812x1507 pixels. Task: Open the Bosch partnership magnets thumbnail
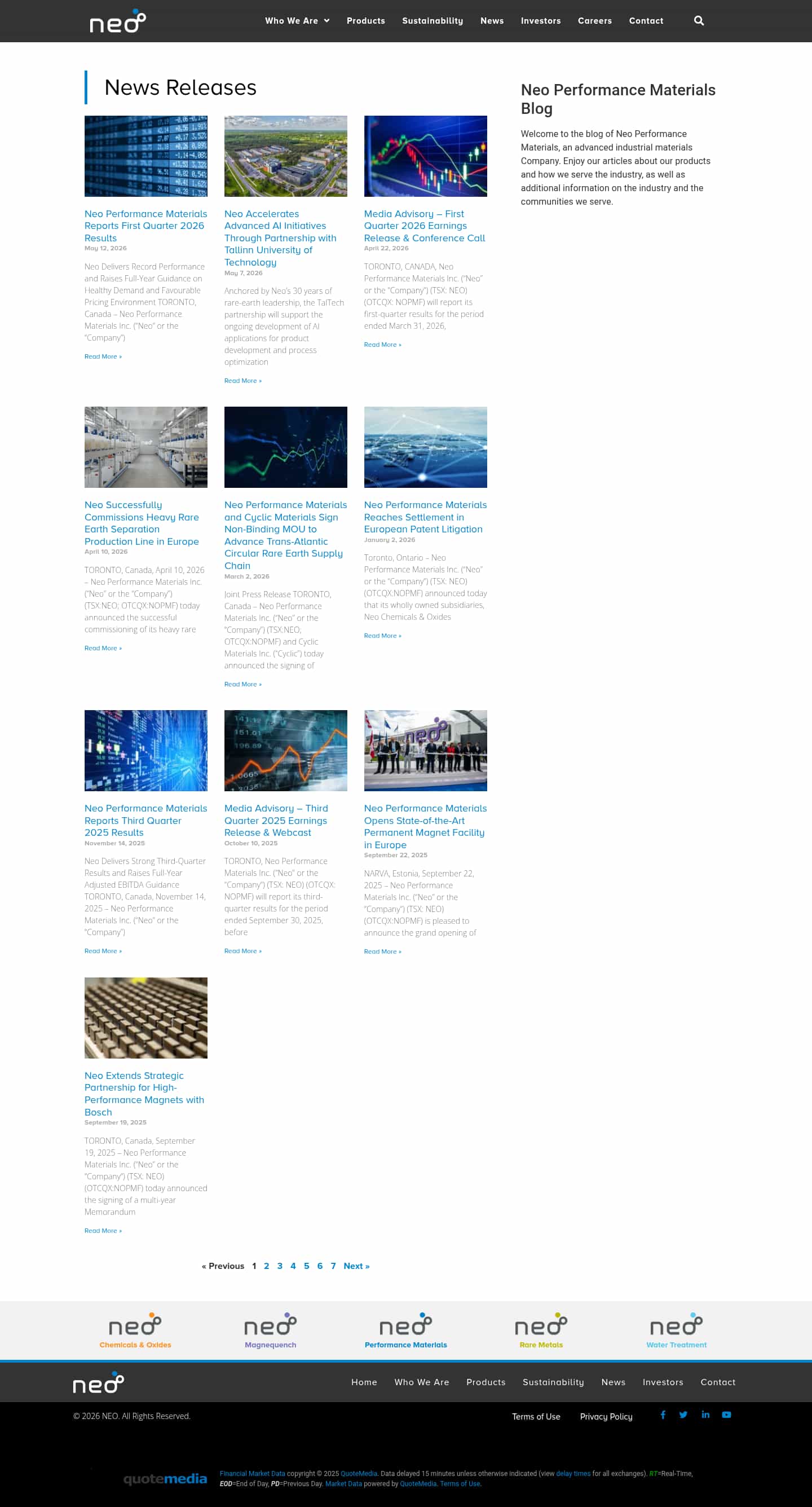[x=145, y=1018]
